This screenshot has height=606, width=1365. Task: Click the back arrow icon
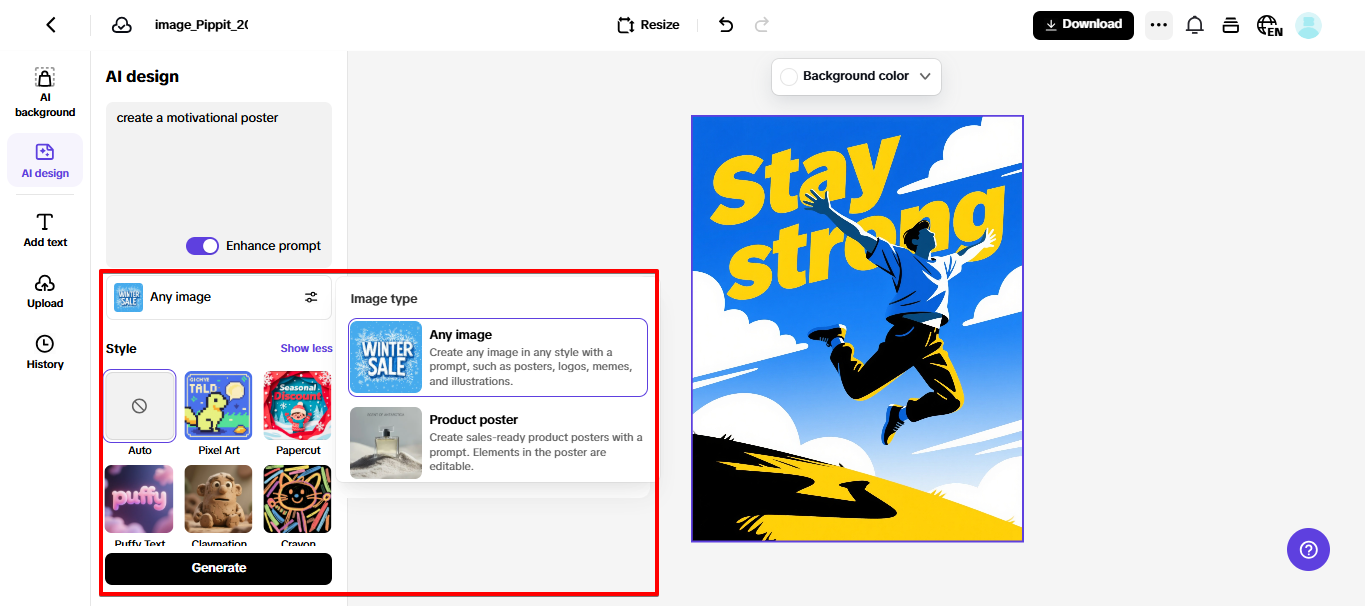point(51,25)
